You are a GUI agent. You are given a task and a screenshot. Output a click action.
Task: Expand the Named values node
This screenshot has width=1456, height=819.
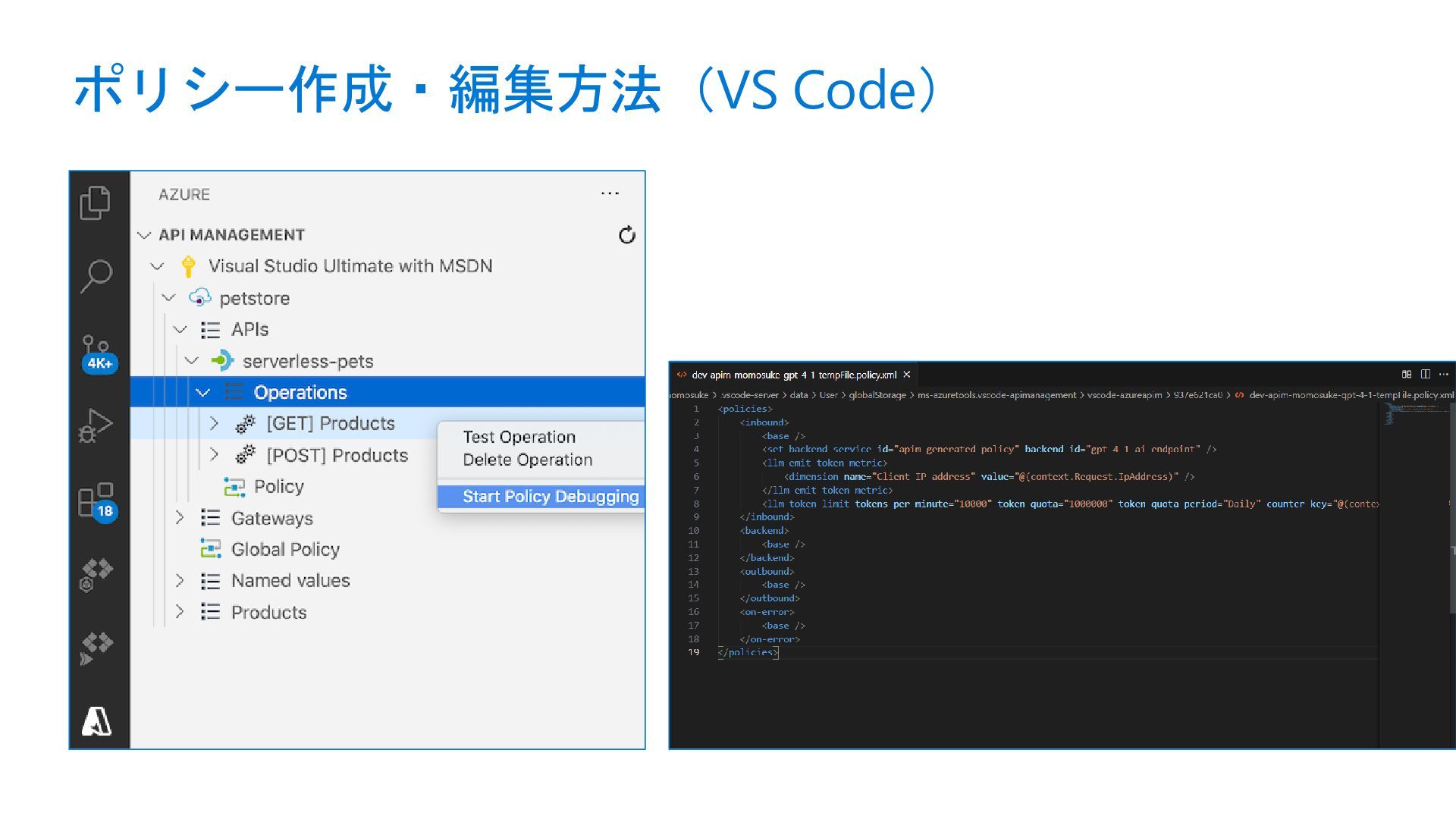(180, 581)
